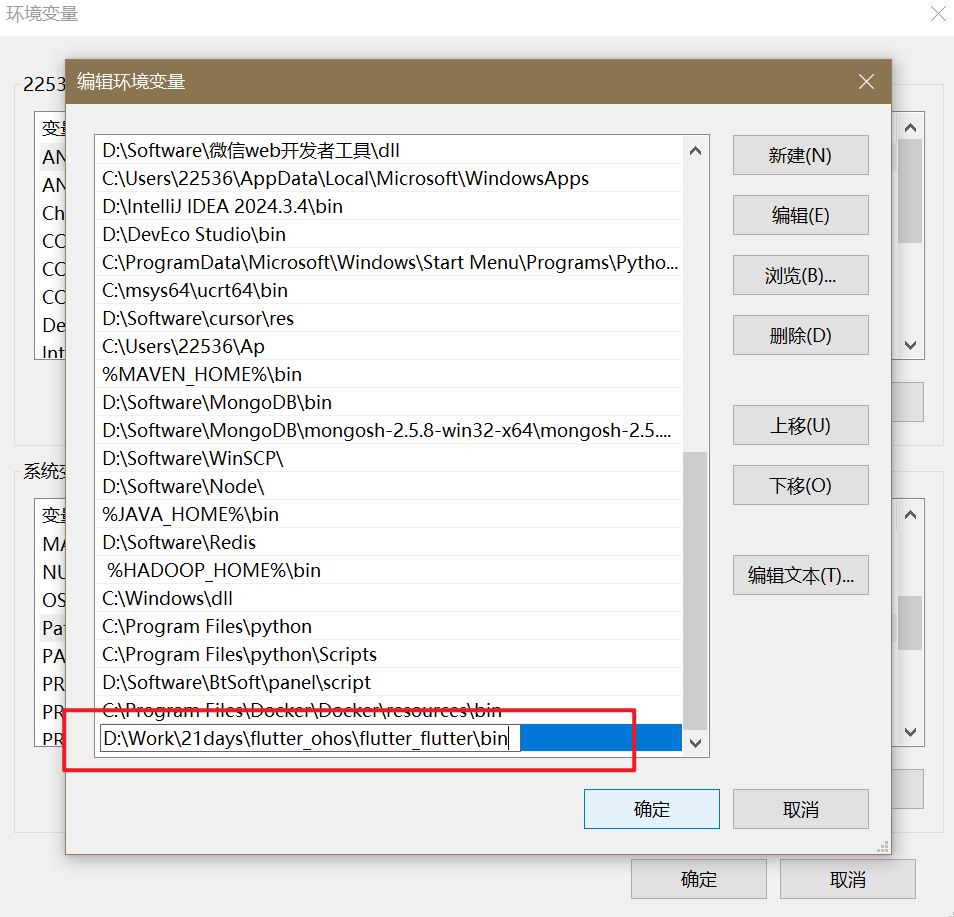Open 编辑文本(T)... text editor

pos(800,575)
